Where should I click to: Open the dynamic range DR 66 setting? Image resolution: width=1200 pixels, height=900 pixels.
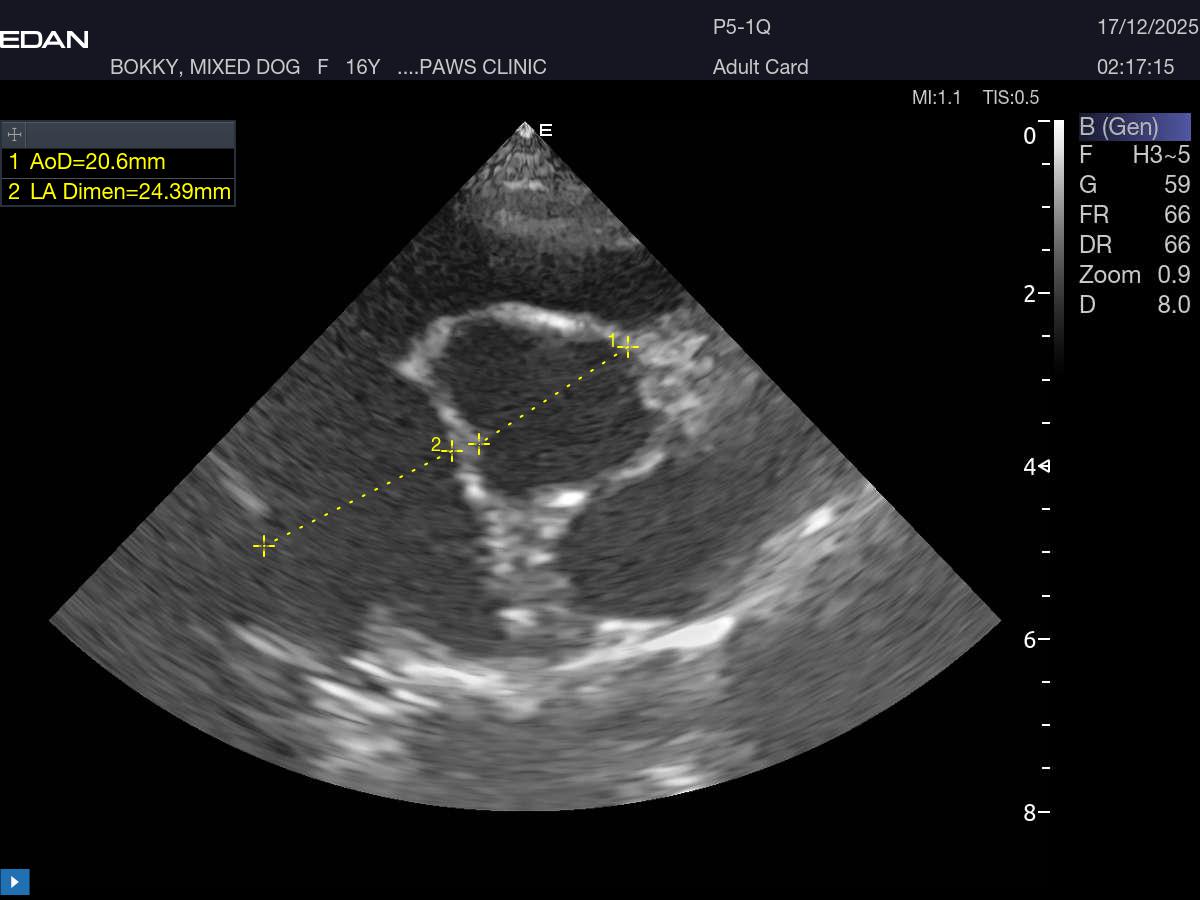click(1134, 245)
